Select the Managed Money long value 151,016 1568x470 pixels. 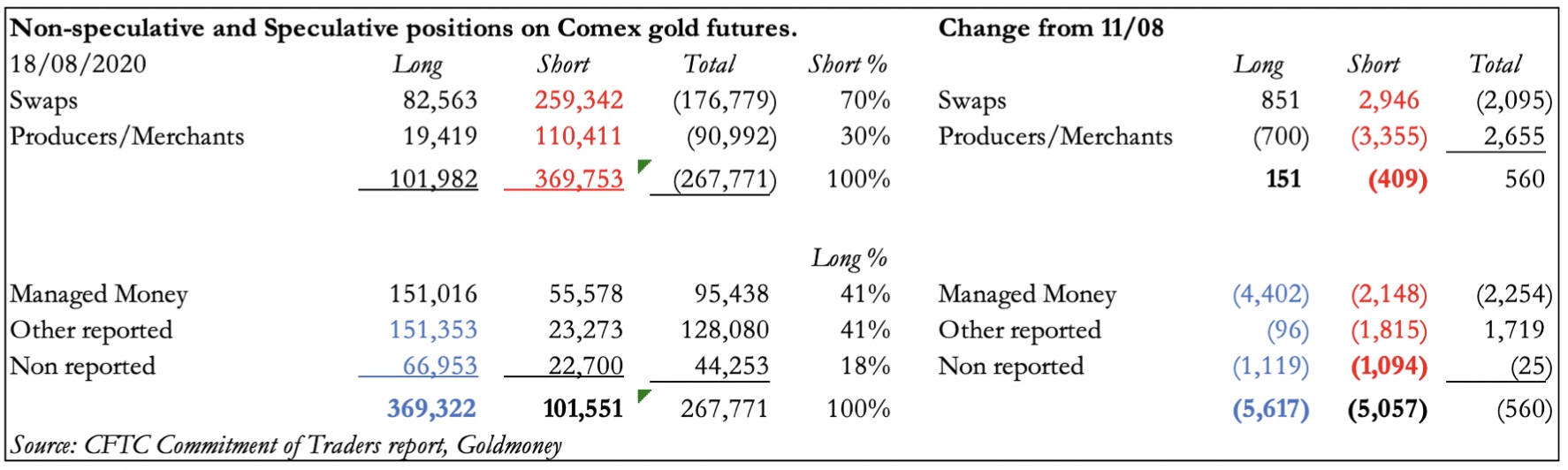pos(433,293)
